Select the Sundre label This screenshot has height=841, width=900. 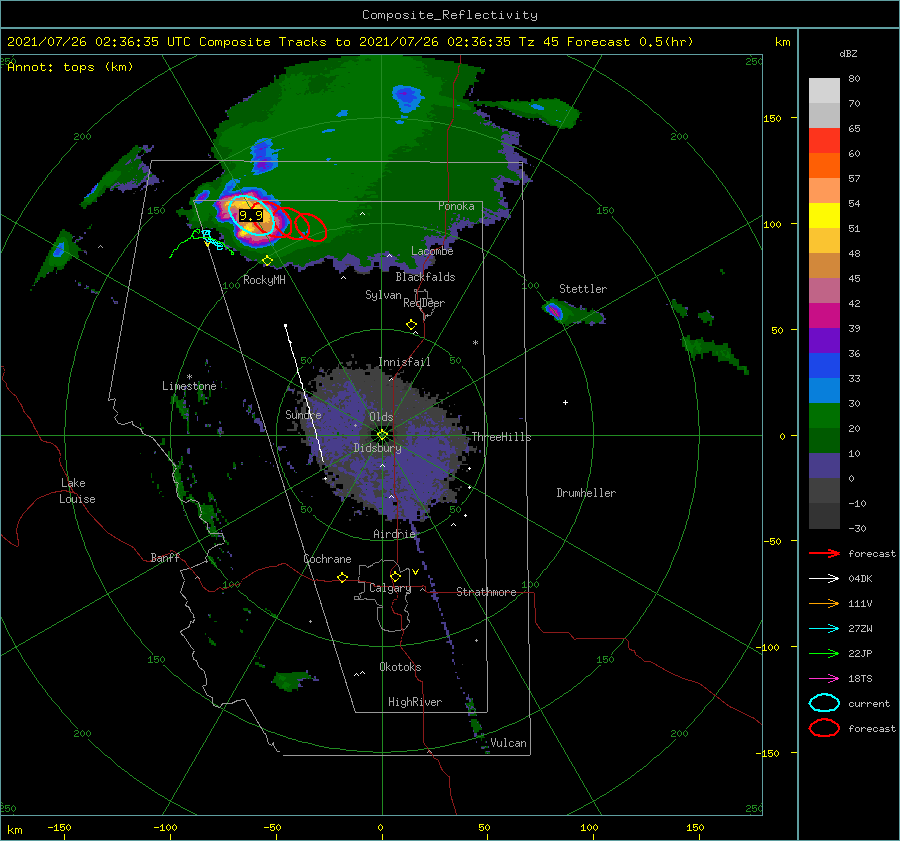303,414
